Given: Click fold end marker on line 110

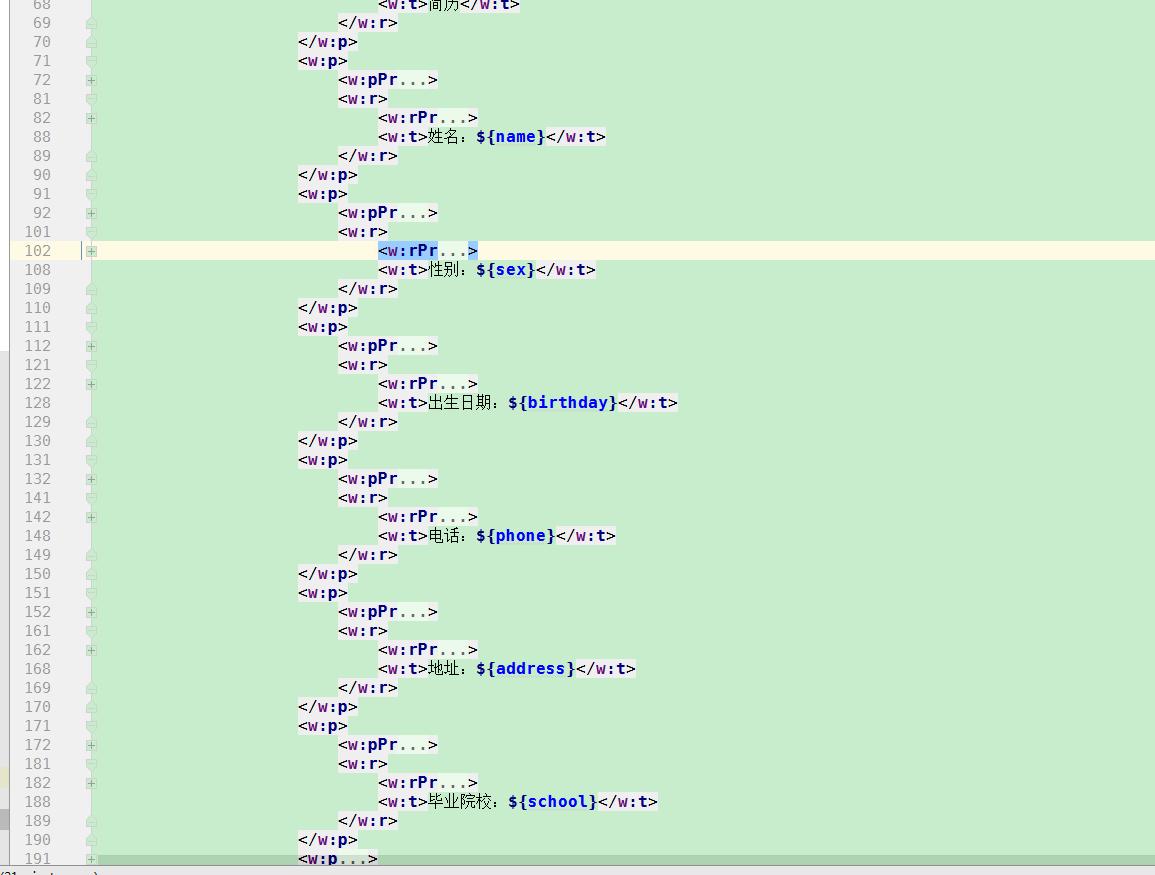Looking at the screenshot, I should point(91,309).
